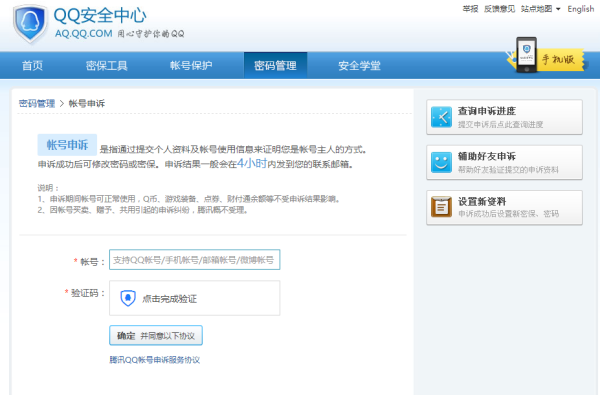Open the 反馈意见 link

499,9
